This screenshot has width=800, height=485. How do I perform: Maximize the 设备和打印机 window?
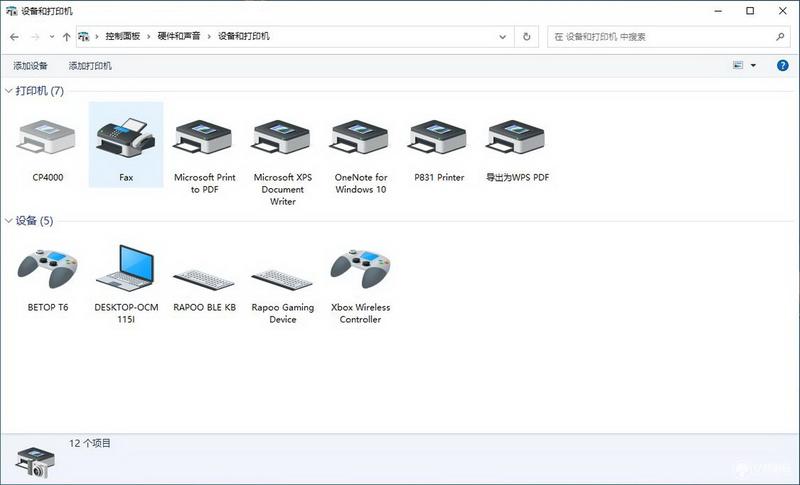(x=750, y=11)
